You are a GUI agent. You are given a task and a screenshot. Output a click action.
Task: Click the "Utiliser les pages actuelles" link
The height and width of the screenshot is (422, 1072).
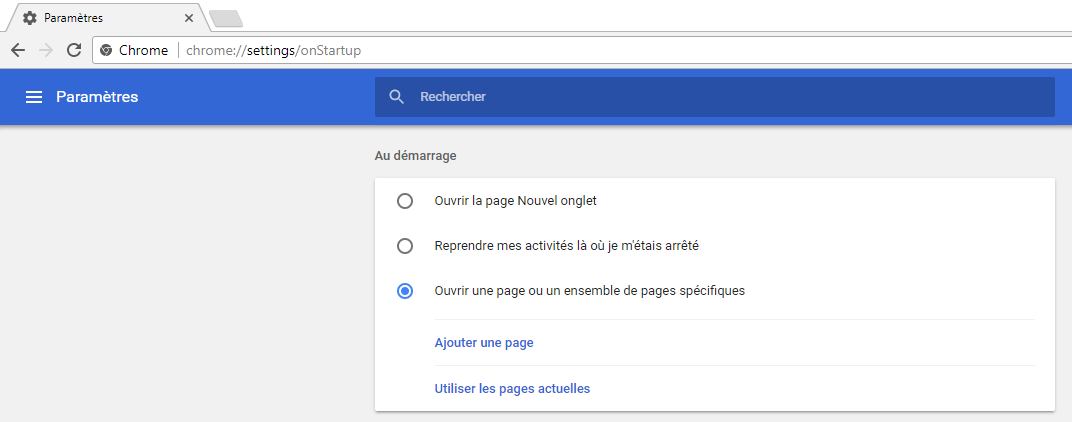(x=512, y=388)
